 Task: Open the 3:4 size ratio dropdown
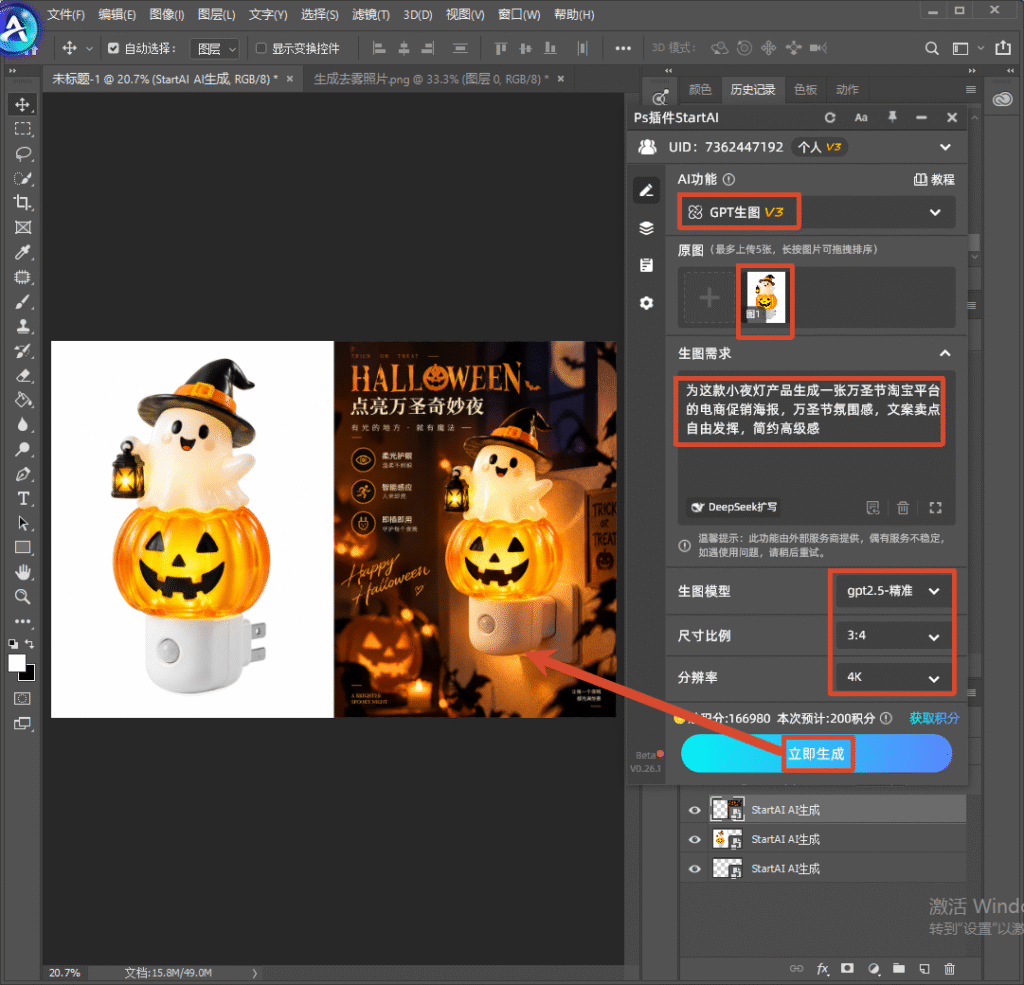[891, 636]
